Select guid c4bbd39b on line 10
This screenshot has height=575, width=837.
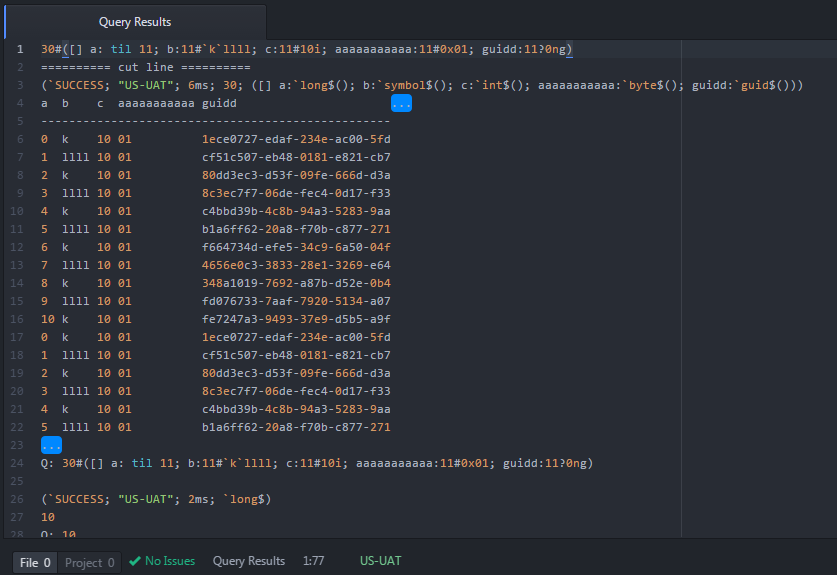tap(296, 211)
